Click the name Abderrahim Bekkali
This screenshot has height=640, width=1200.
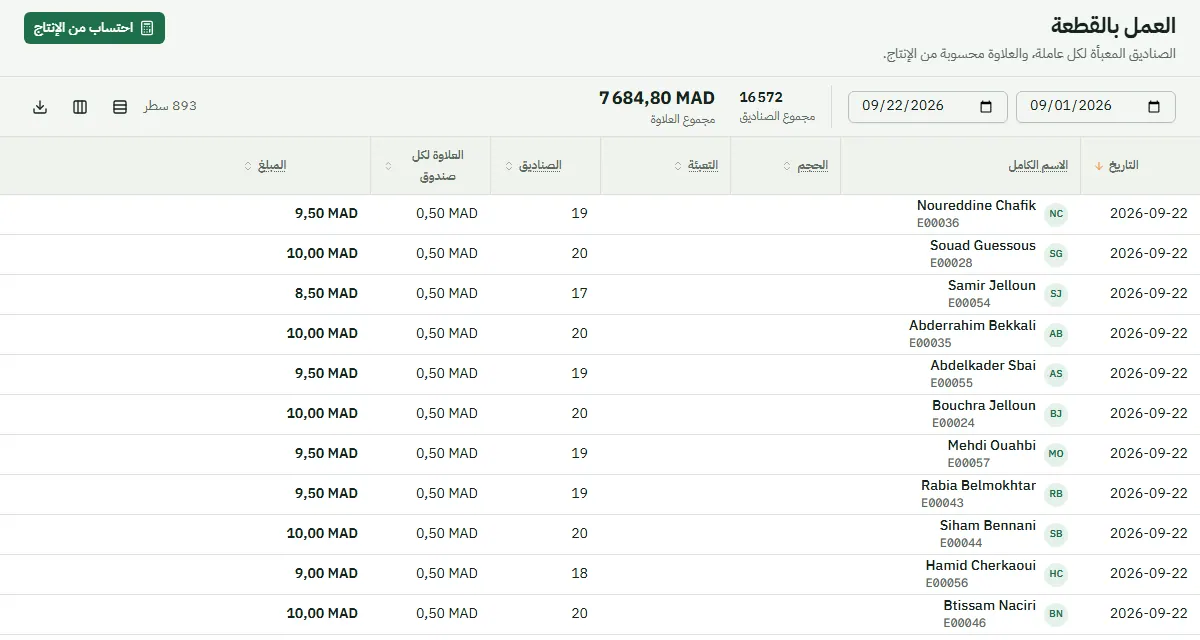972,326
